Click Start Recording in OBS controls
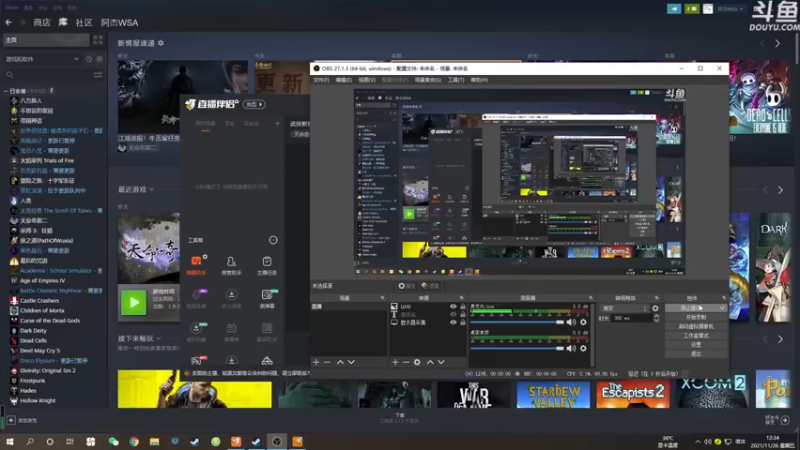The height and width of the screenshot is (450, 800). 696,317
